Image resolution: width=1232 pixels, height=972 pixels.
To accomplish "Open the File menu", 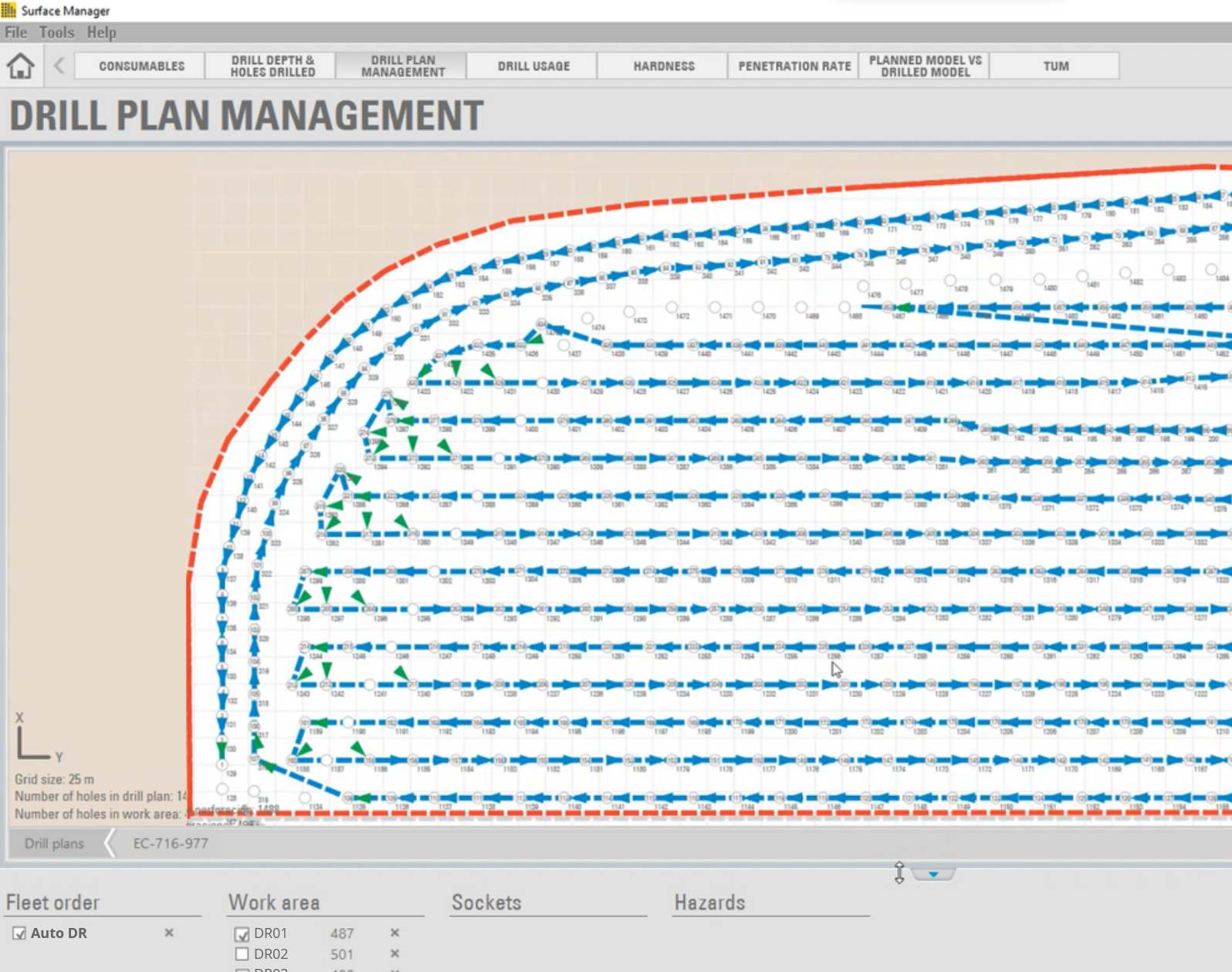I will pyautogui.click(x=15, y=32).
